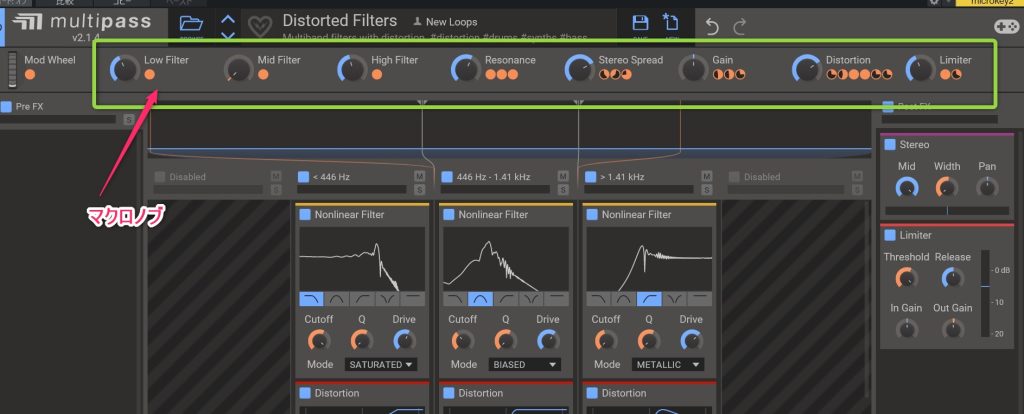Open the SATURATED mode dropdown
This screenshot has width=1024, height=414.
[x=381, y=364]
